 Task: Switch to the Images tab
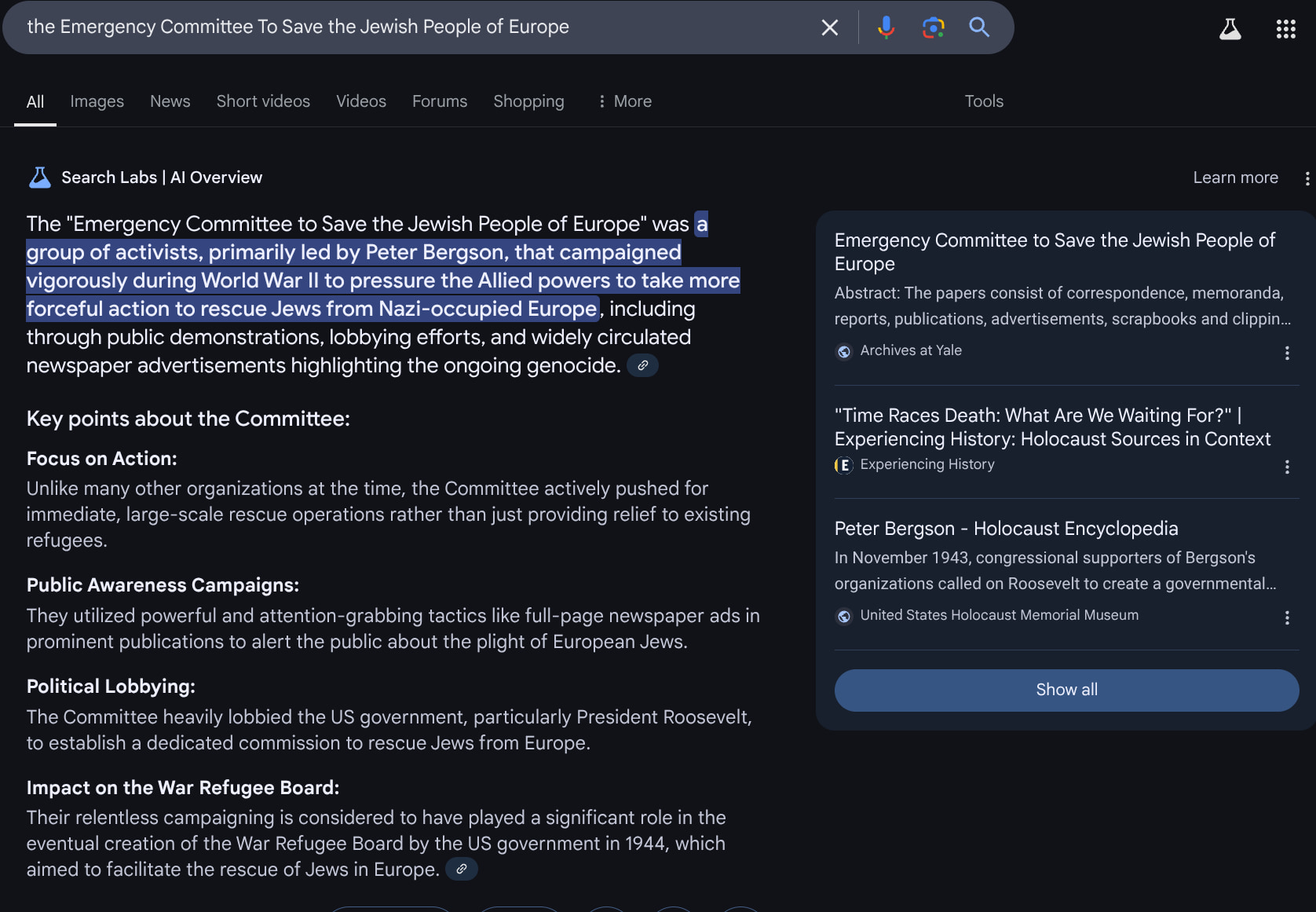(97, 101)
